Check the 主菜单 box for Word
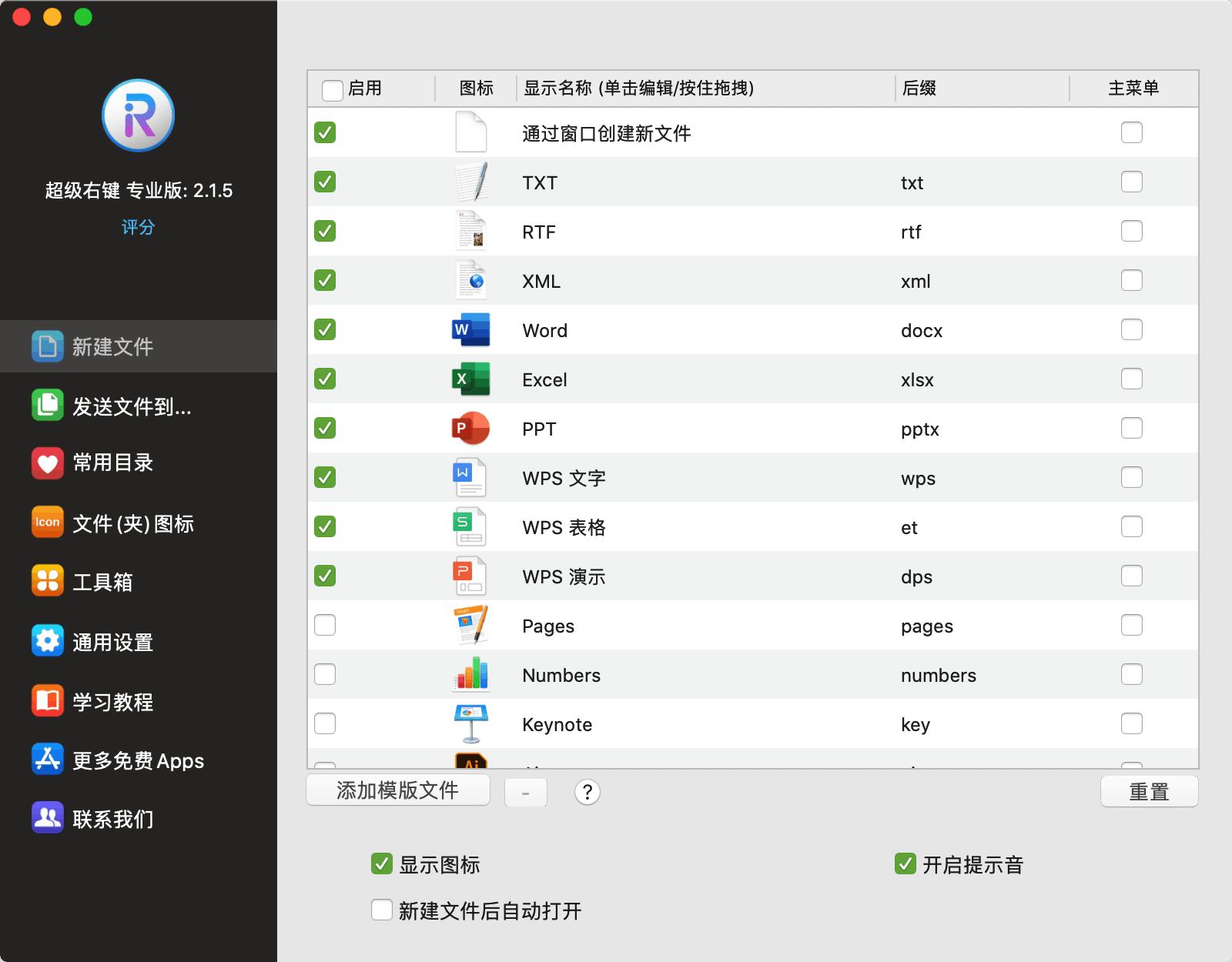The width and height of the screenshot is (1232, 962). pyautogui.click(x=1131, y=330)
